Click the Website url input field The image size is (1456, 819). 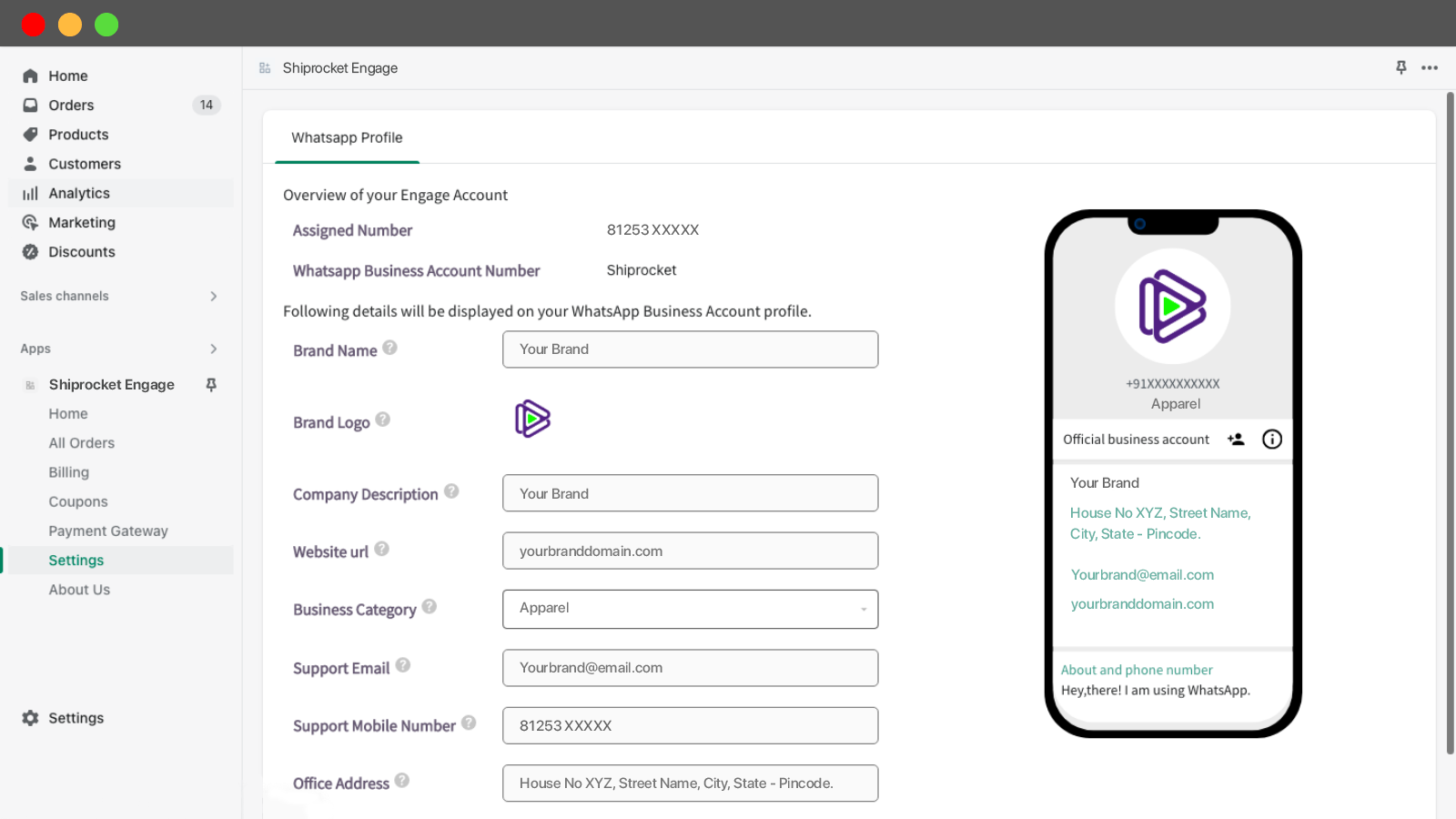point(690,551)
